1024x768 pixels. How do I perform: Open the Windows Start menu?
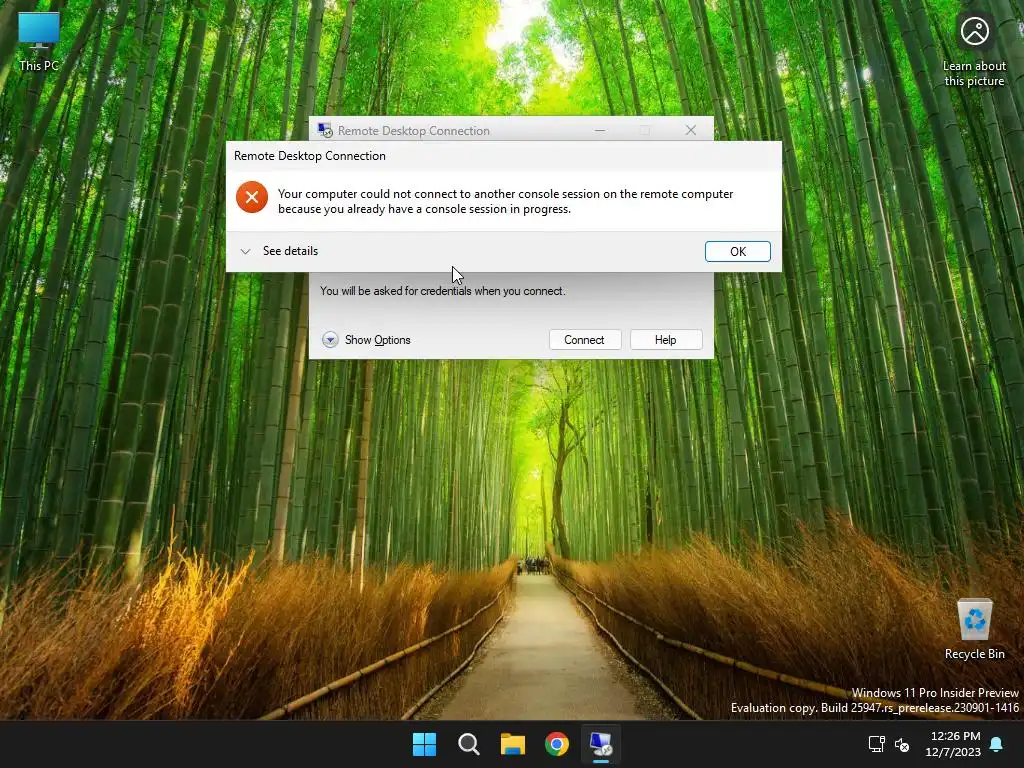pyautogui.click(x=424, y=744)
